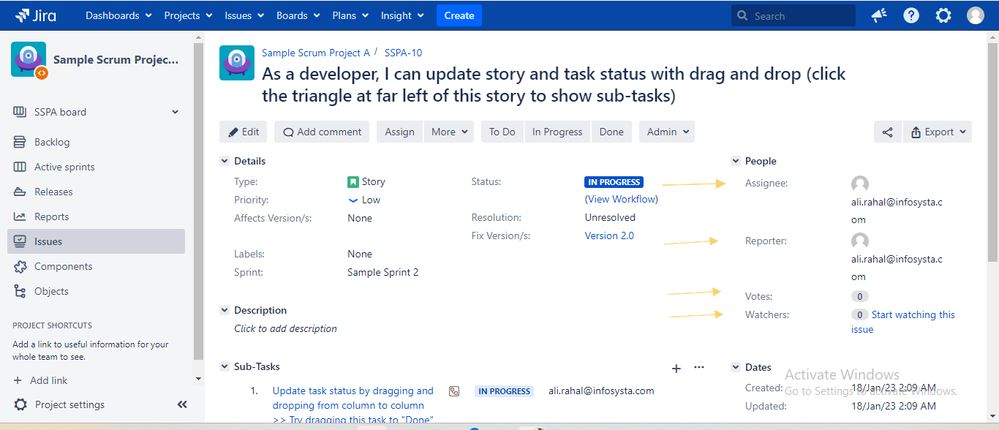Open the Export dropdown
This screenshot has height=430, width=999.
tap(938, 132)
